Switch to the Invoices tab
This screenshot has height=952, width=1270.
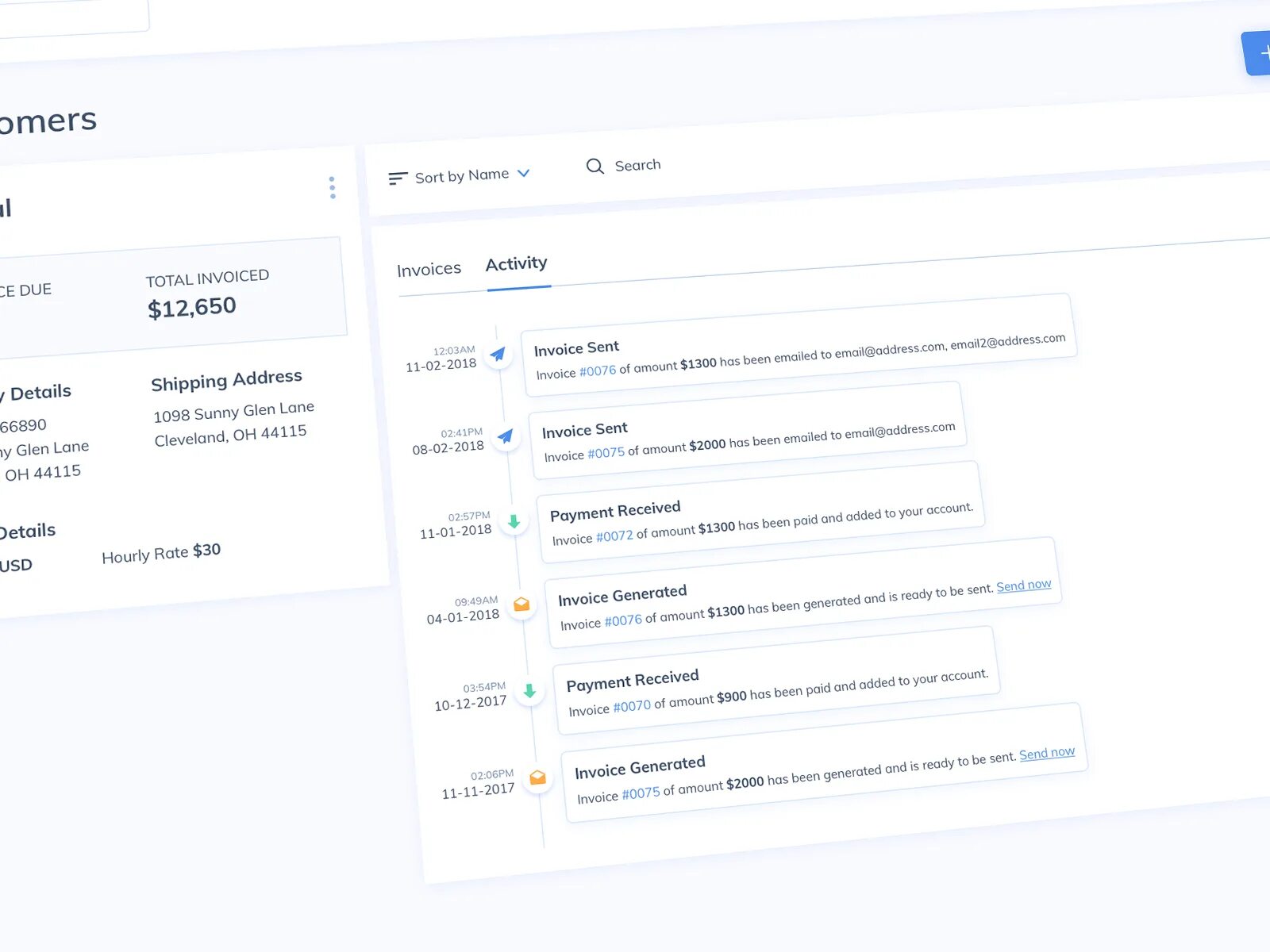[x=429, y=270]
